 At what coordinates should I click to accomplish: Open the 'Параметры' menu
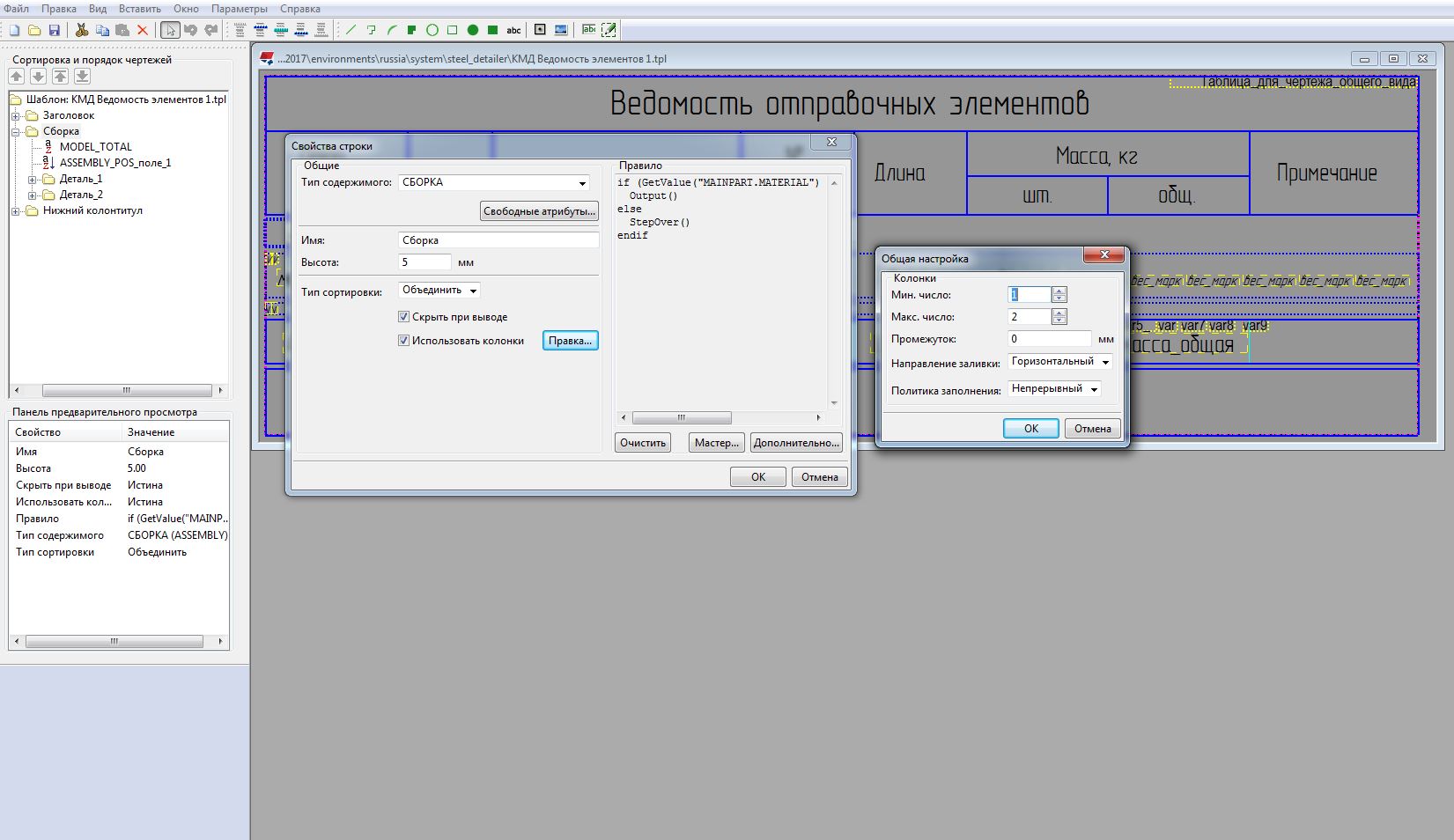point(239,9)
